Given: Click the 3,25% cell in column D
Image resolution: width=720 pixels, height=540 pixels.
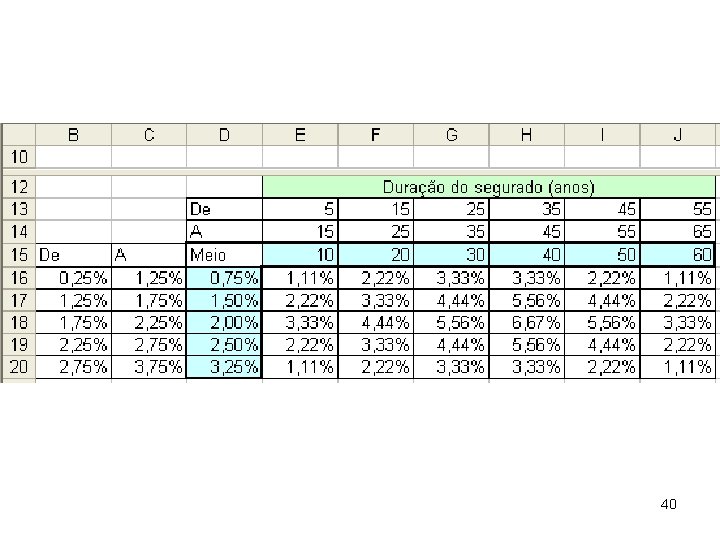Looking at the screenshot, I should point(224,366).
